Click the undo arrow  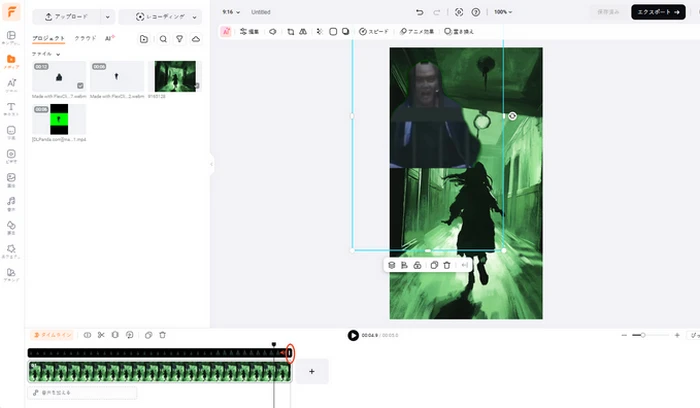(420, 12)
